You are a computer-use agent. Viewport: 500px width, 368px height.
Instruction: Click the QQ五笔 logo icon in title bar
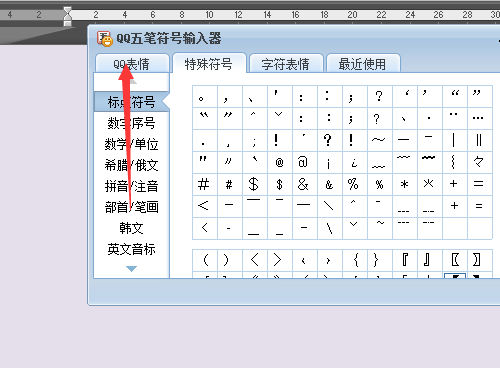[105, 39]
